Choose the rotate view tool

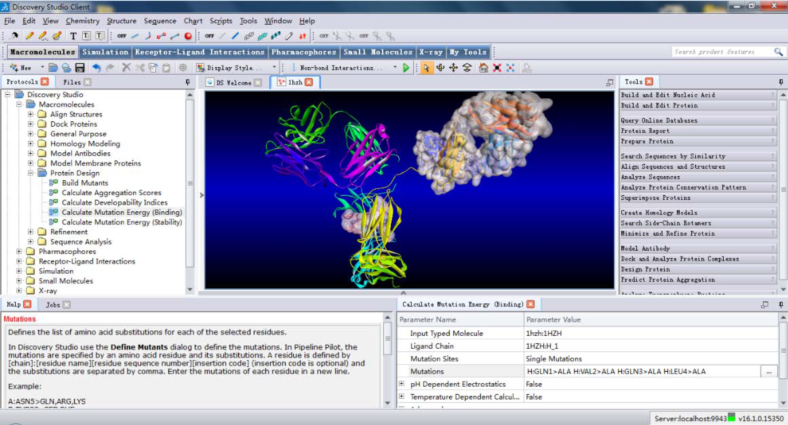pyautogui.click(x=440, y=67)
